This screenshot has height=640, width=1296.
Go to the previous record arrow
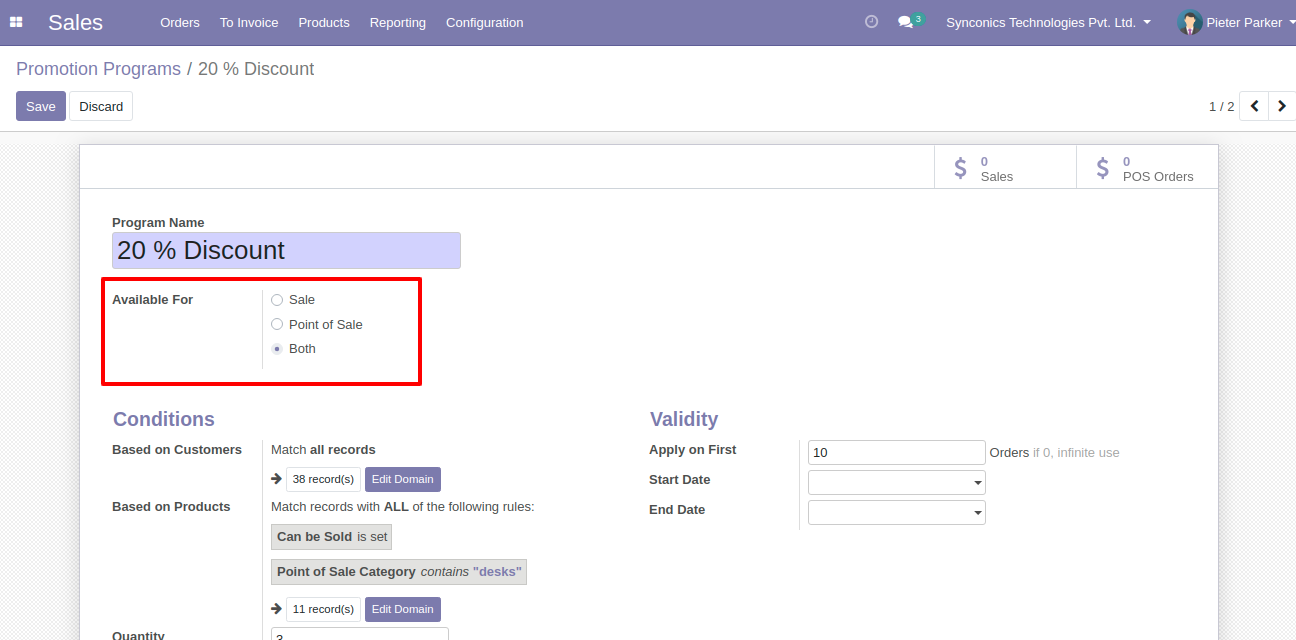point(1254,106)
